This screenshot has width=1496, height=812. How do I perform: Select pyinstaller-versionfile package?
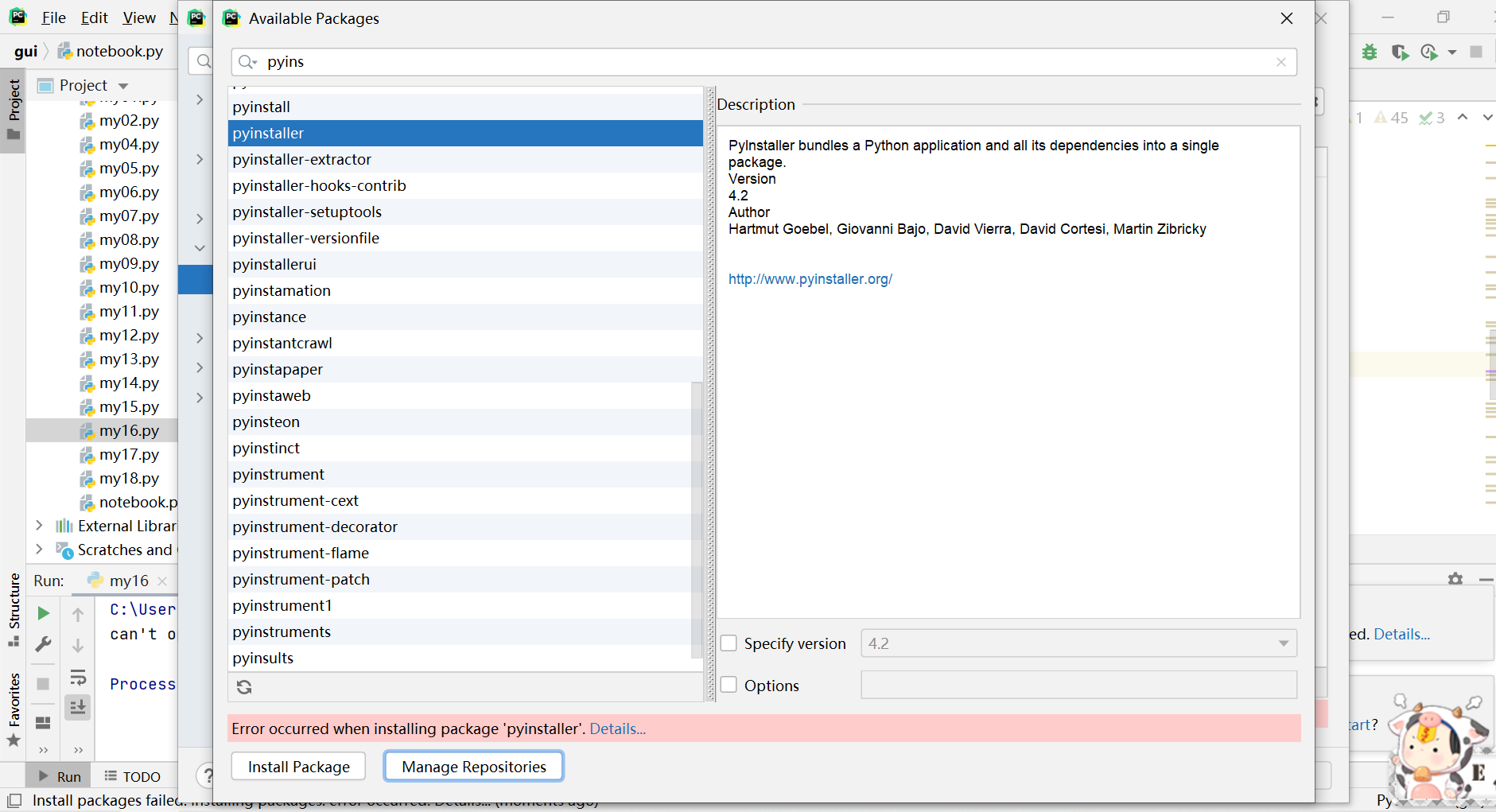[x=465, y=238]
